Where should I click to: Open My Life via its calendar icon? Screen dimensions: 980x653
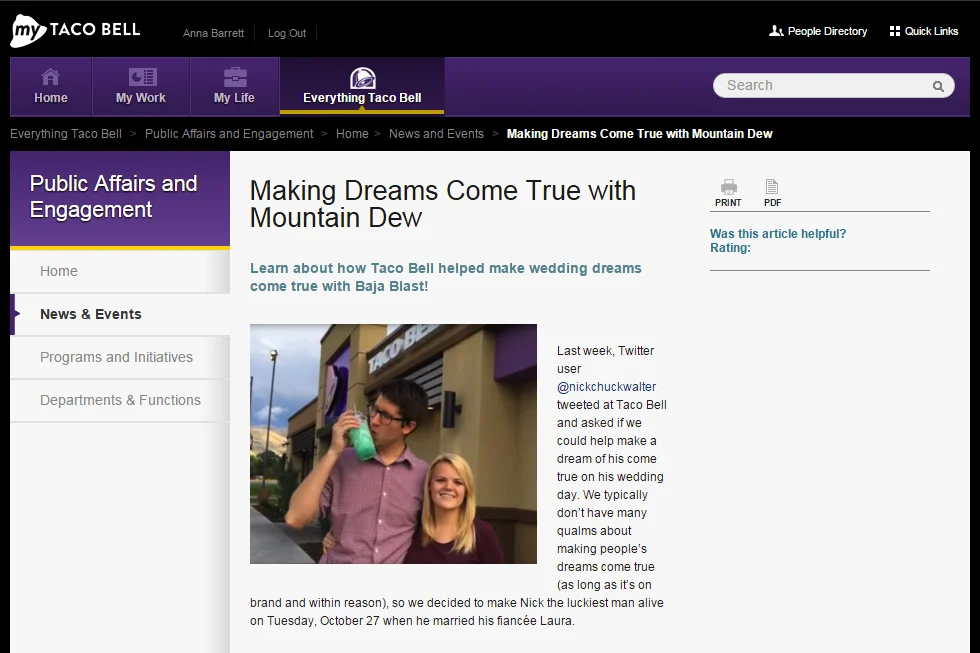pos(234,76)
